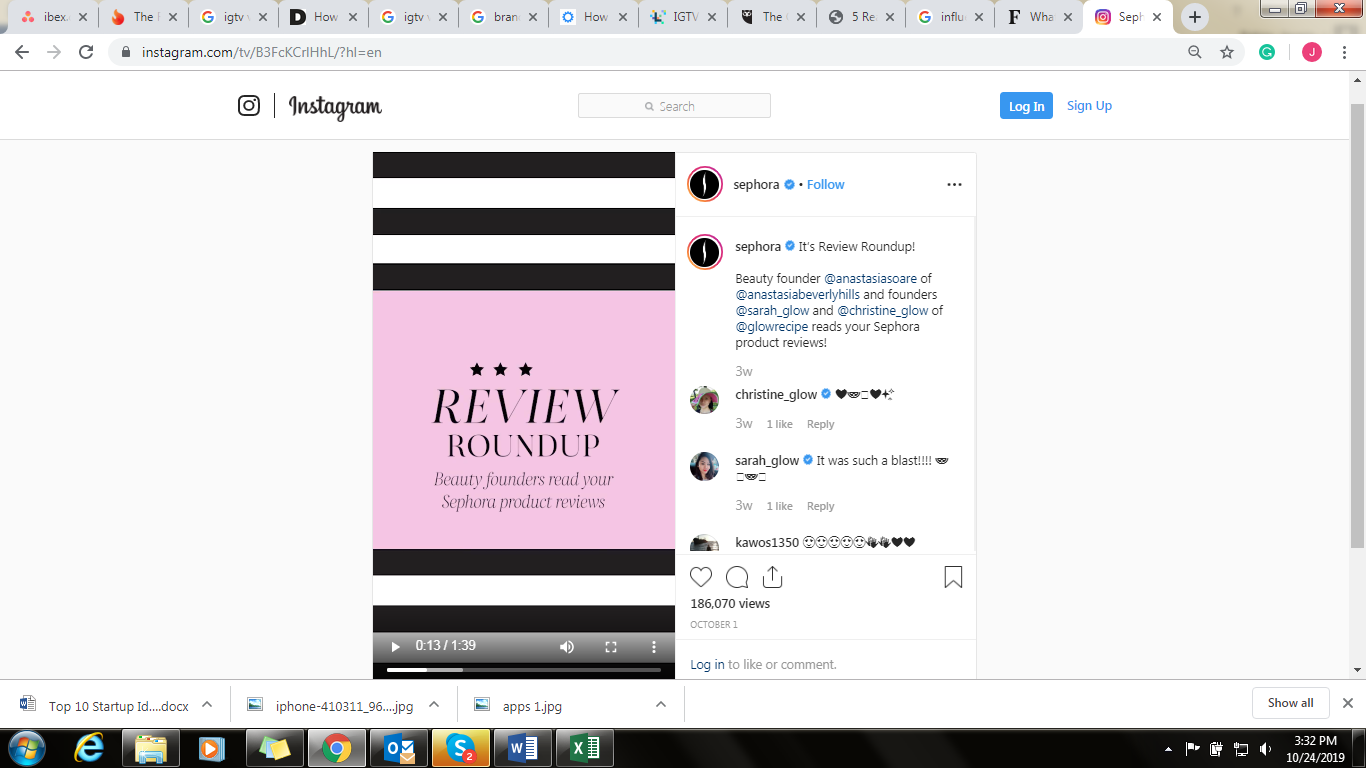
Task: Enter fullscreen on the video player
Action: pos(611,647)
